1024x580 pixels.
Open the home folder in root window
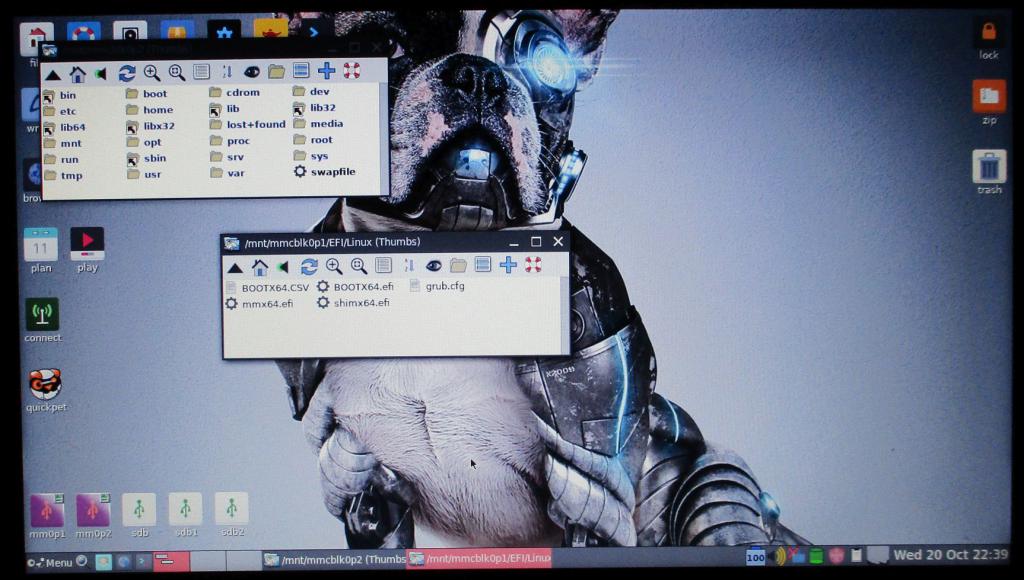click(150, 110)
